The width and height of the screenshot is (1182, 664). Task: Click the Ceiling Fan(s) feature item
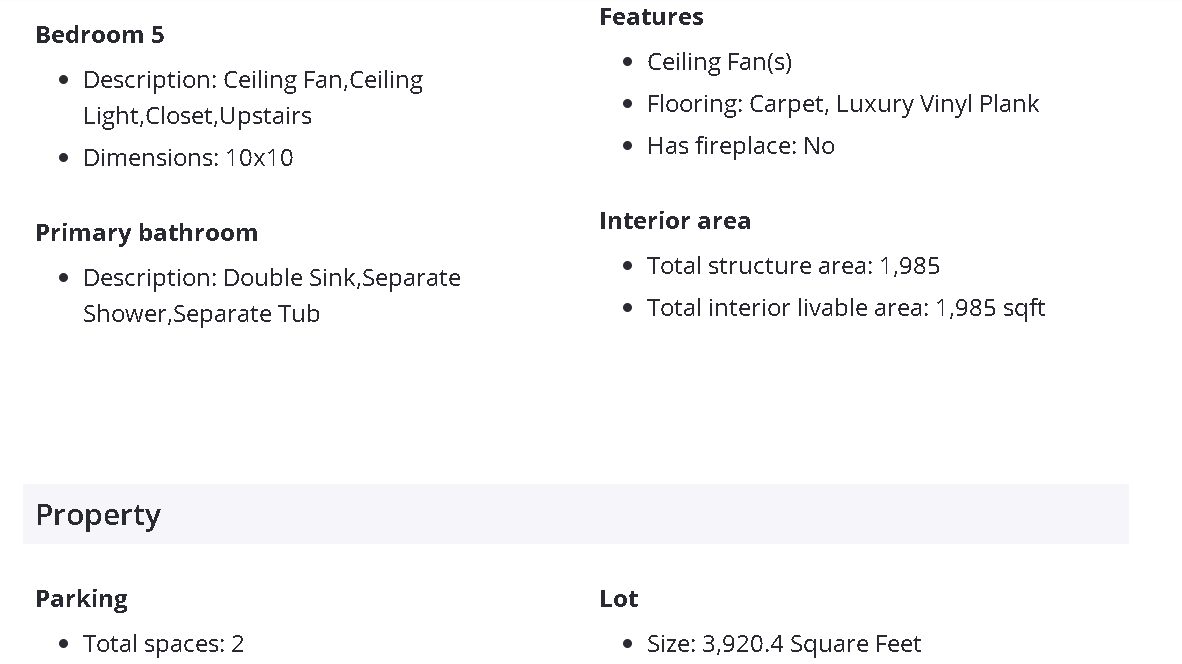click(719, 62)
